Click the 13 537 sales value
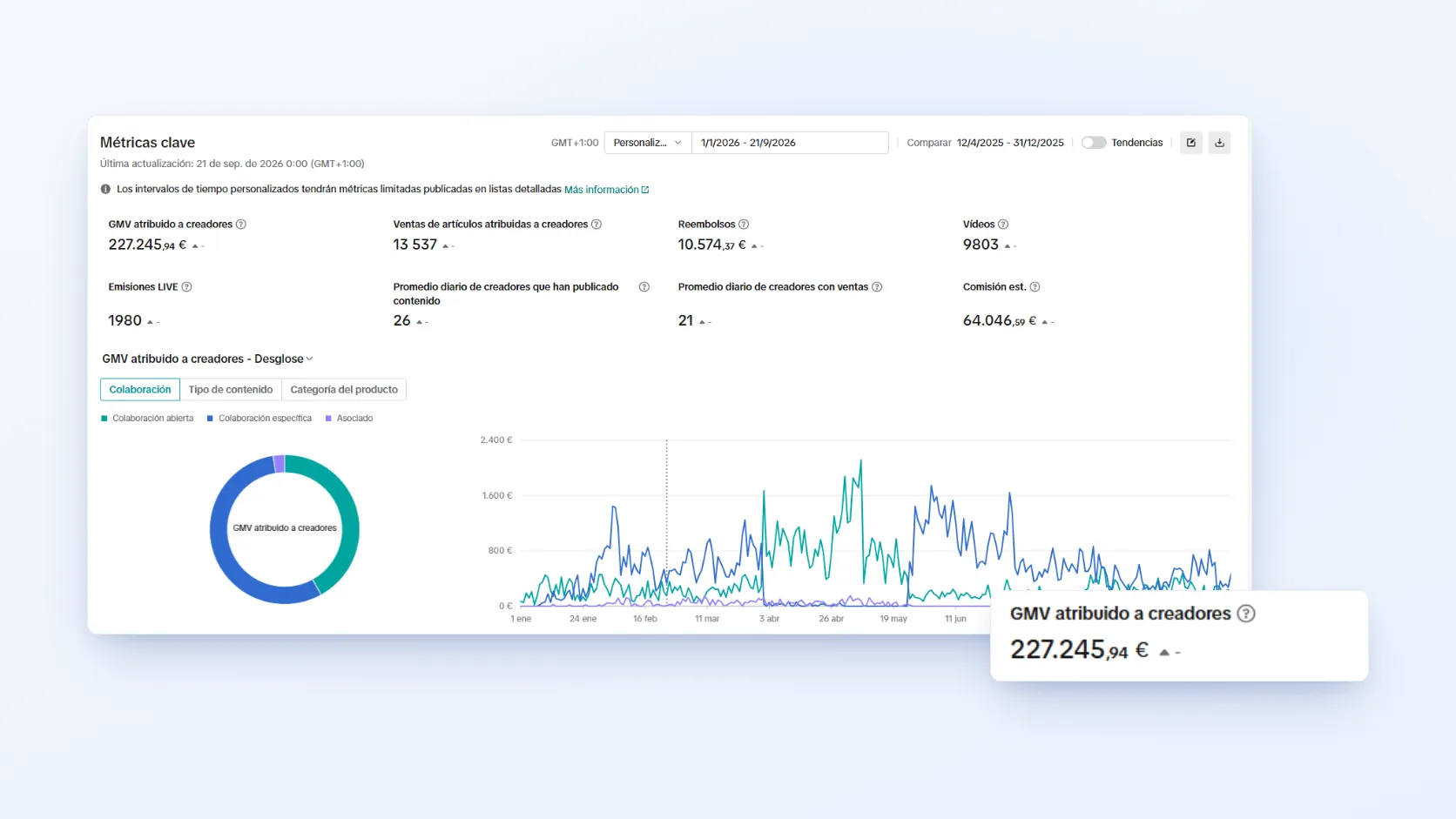 pyautogui.click(x=415, y=245)
